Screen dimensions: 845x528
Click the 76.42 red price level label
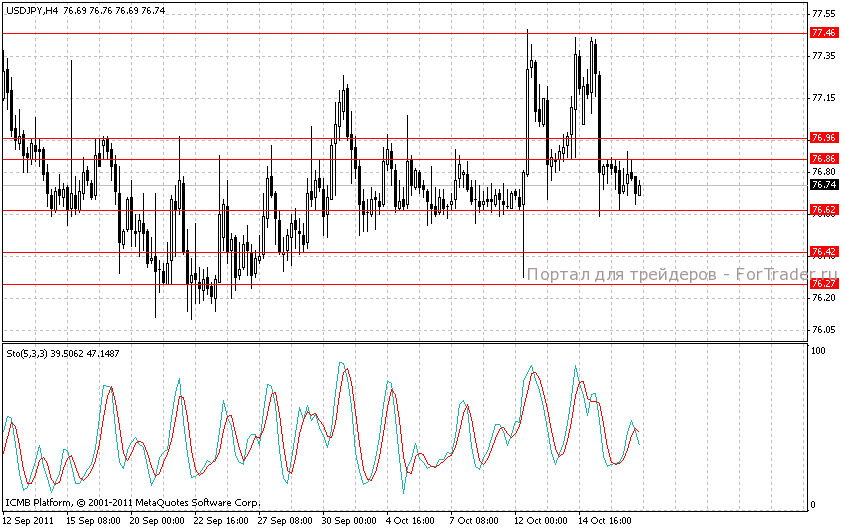[824, 252]
